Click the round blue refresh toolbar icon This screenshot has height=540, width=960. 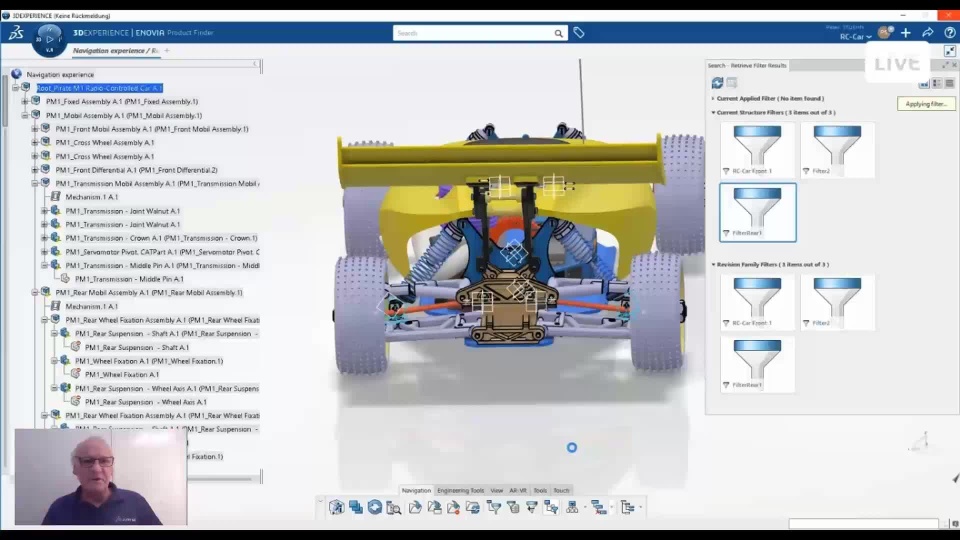point(375,507)
